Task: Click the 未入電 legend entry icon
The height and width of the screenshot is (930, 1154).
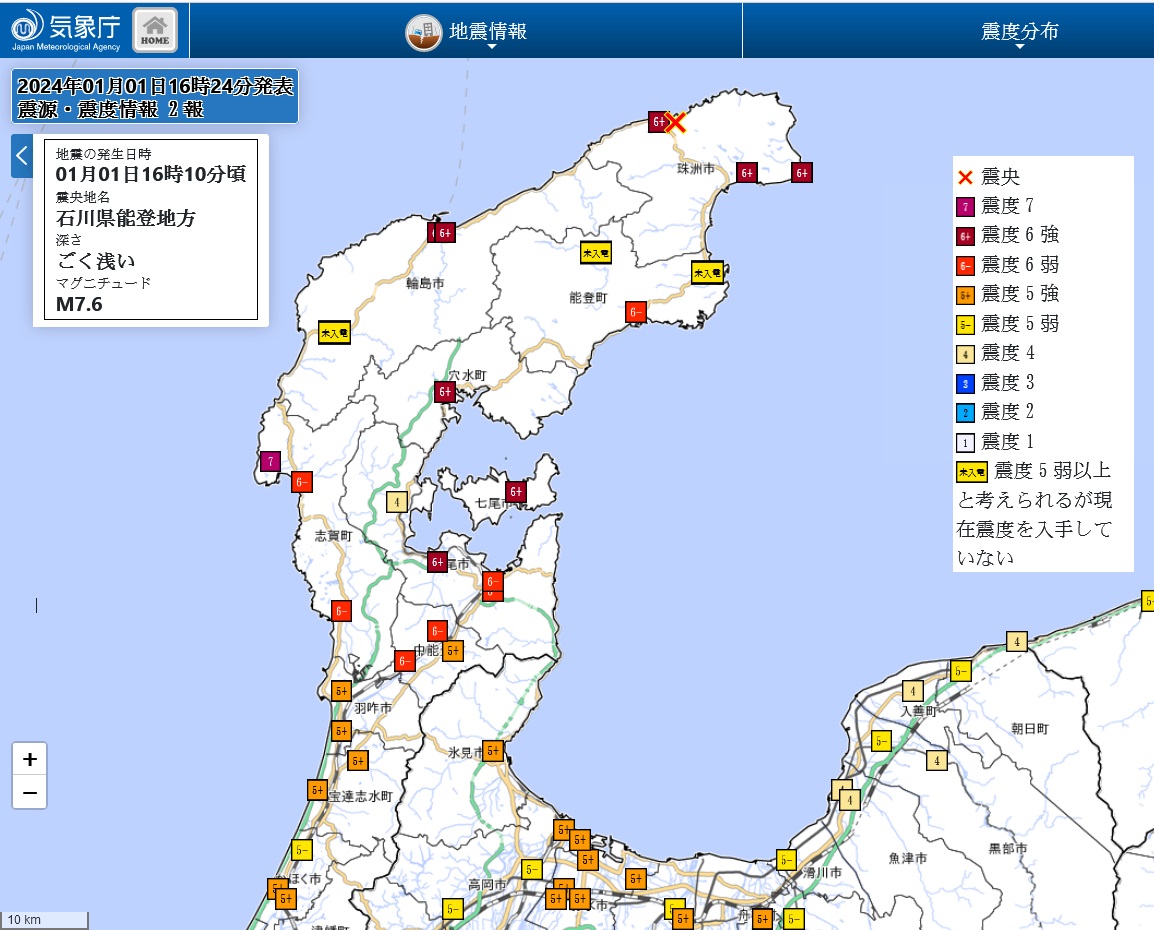Action: (x=971, y=472)
